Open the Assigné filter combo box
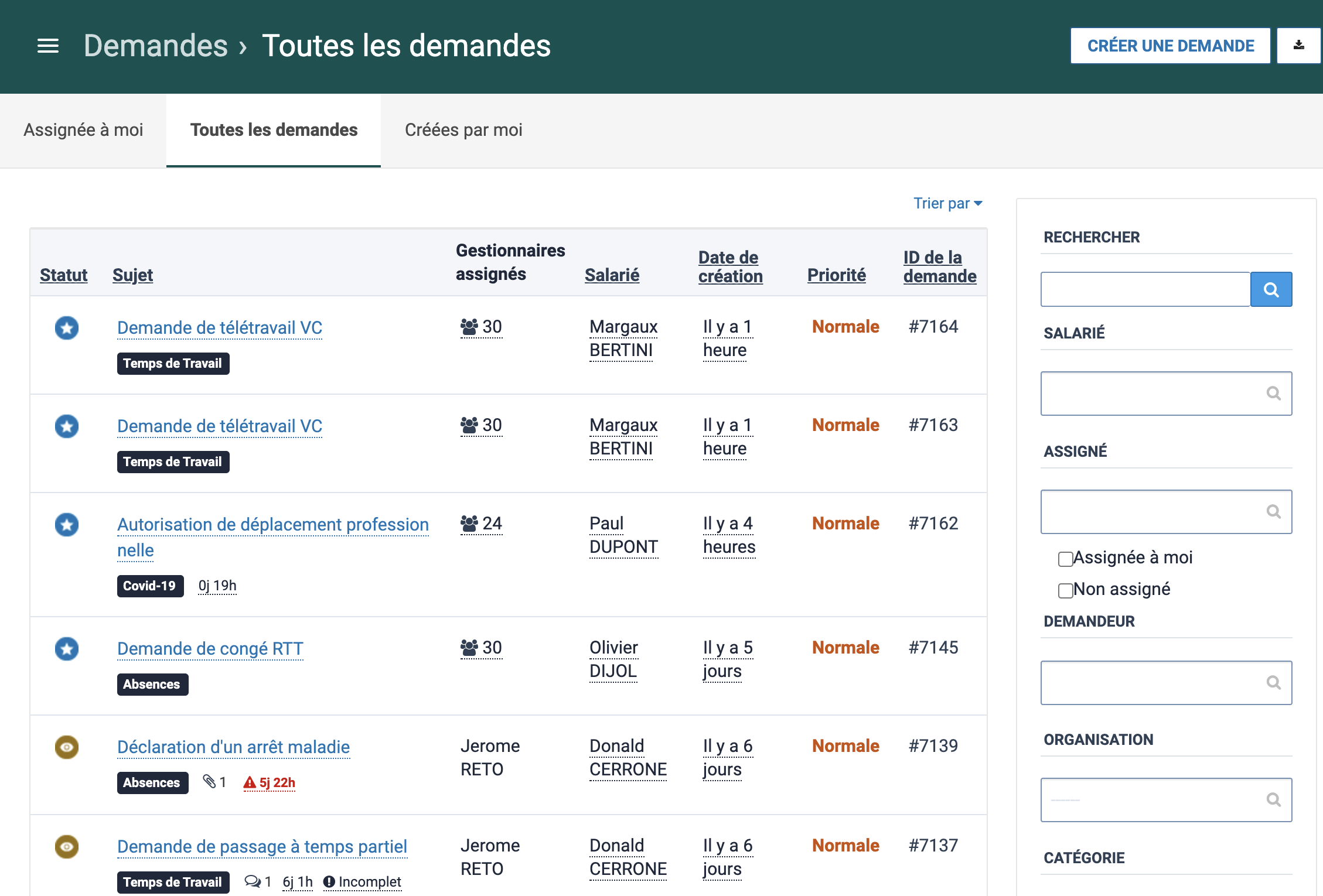The height and width of the screenshot is (896, 1323). pyautogui.click(x=1166, y=512)
